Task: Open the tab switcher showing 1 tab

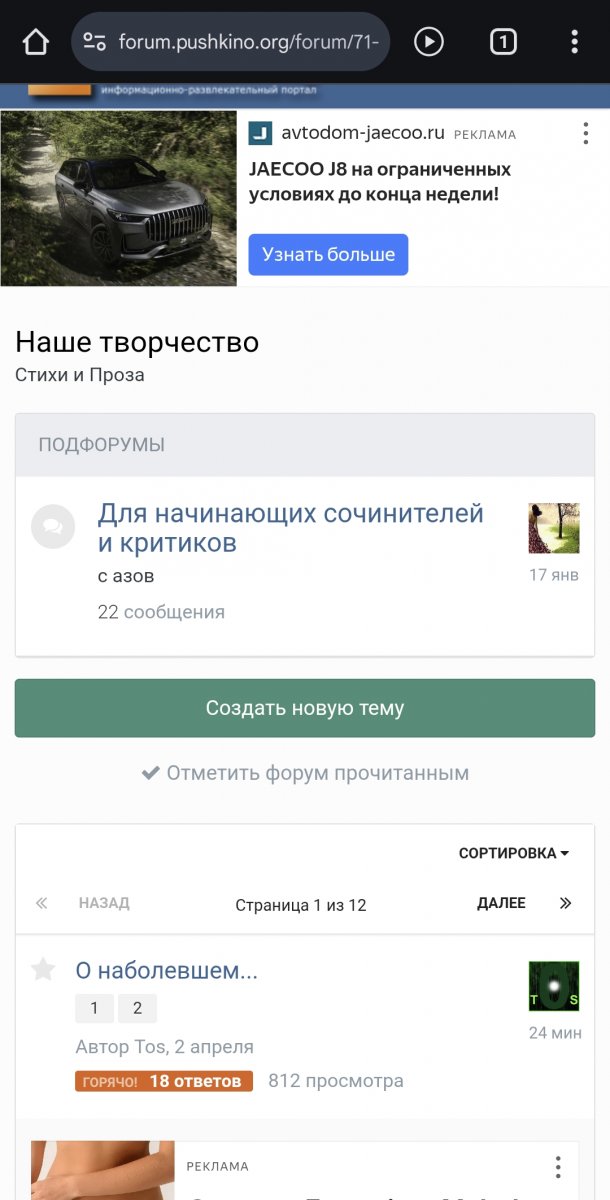Action: [x=503, y=42]
